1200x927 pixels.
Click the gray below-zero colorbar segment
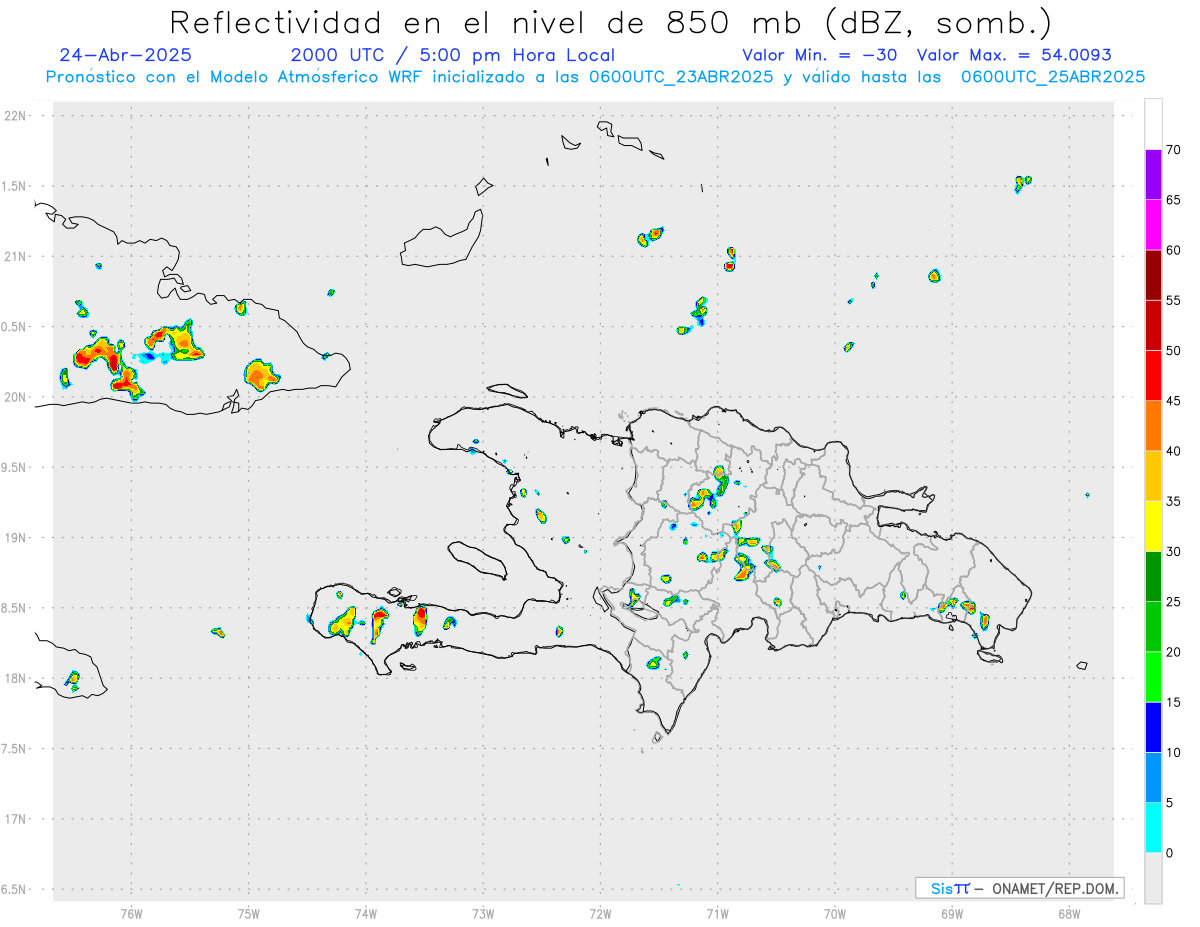coord(1153,878)
